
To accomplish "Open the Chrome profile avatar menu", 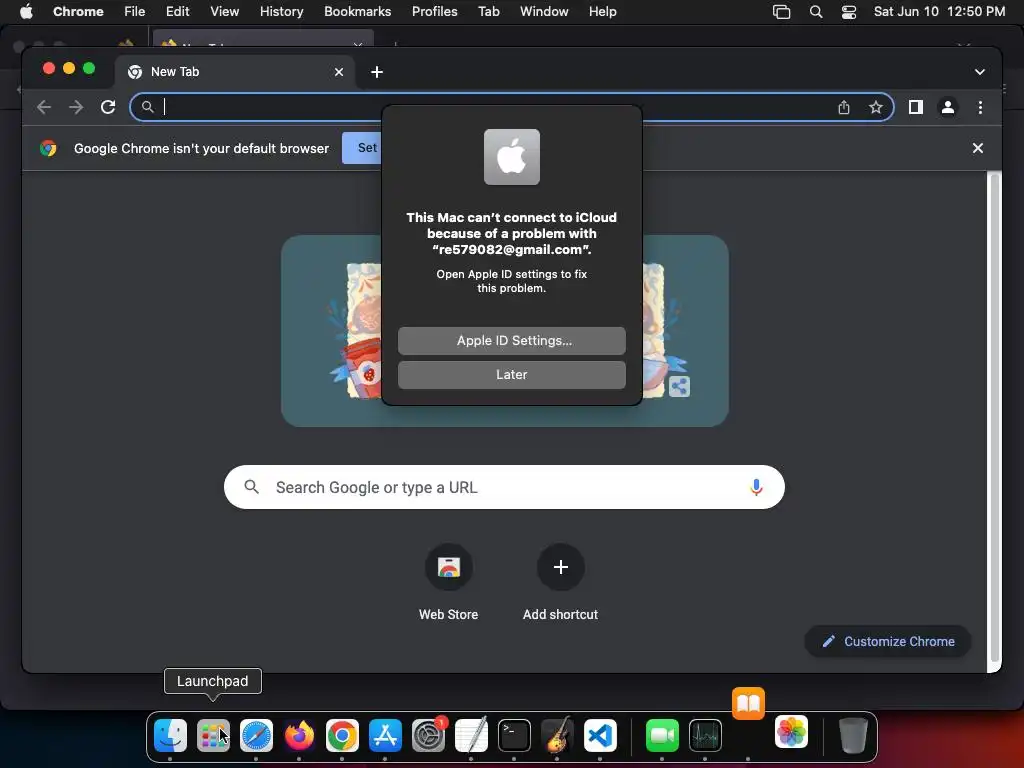I will (948, 107).
